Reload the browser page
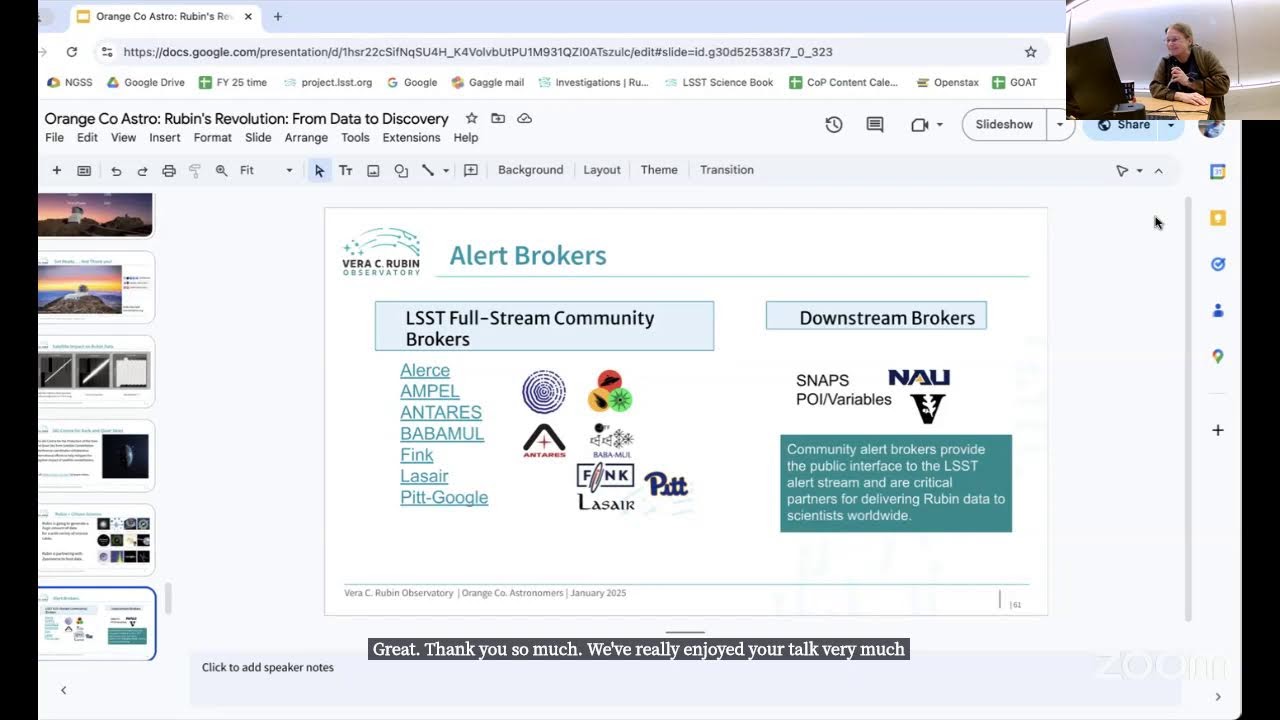Viewport: 1280px width, 720px height. click(72, 52)
